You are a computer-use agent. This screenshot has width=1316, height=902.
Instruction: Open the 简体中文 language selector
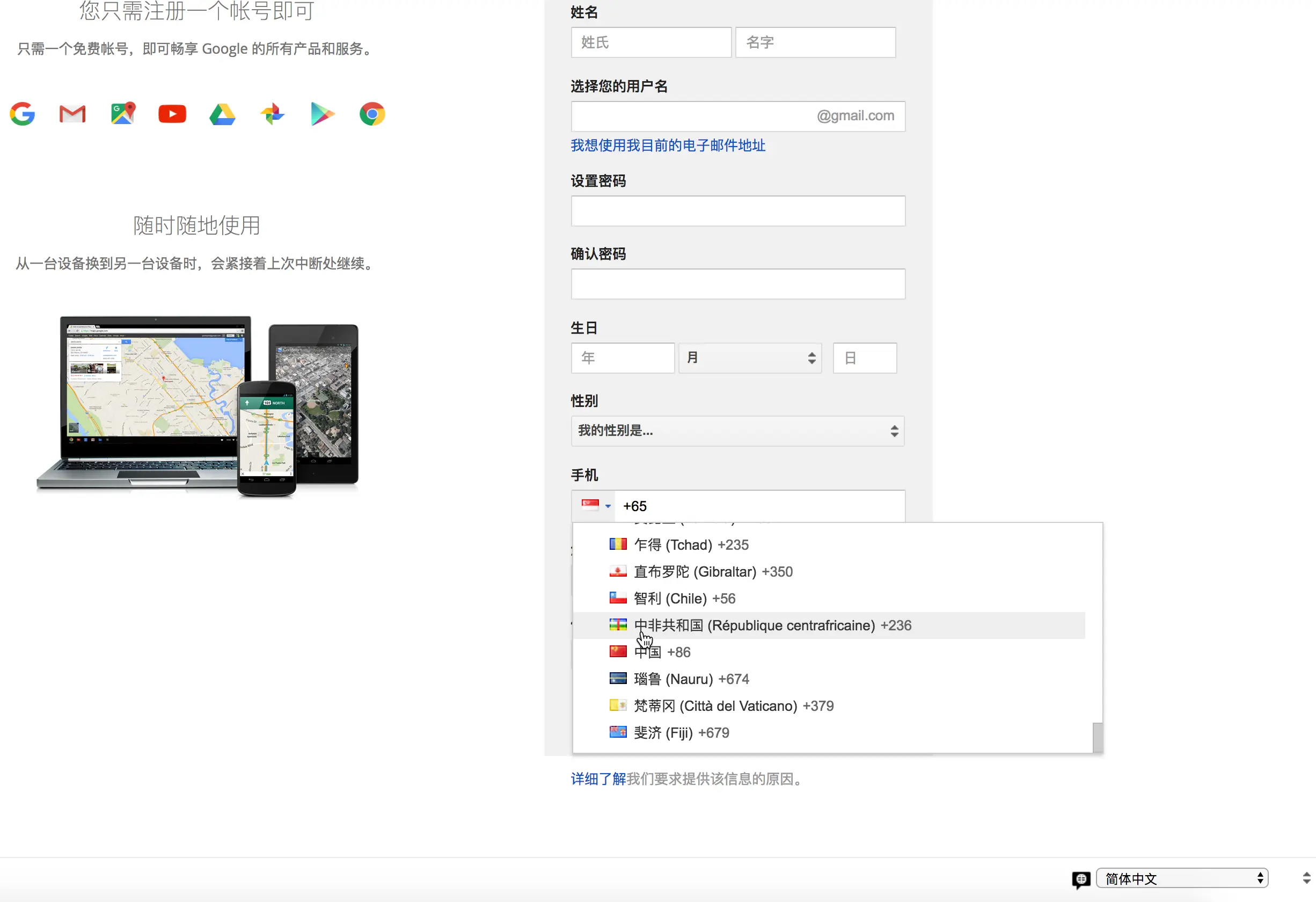pos(1182,878)
